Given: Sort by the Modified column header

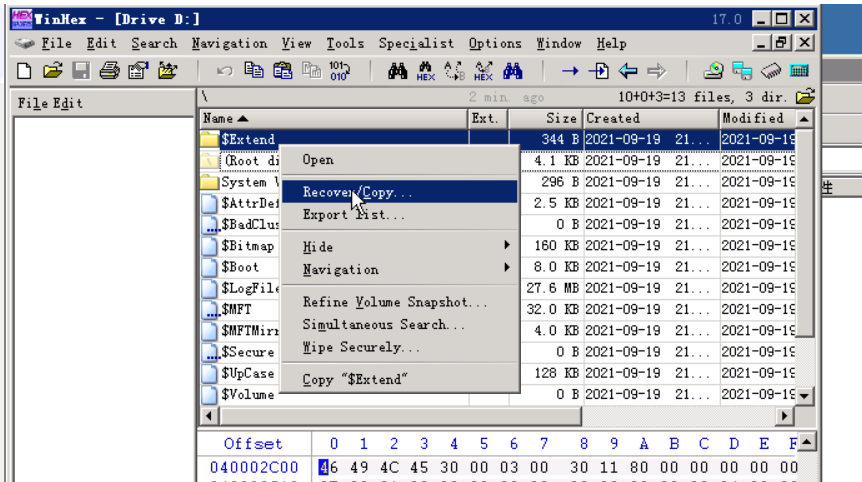Looking at the screenshot, I should 757,118.
